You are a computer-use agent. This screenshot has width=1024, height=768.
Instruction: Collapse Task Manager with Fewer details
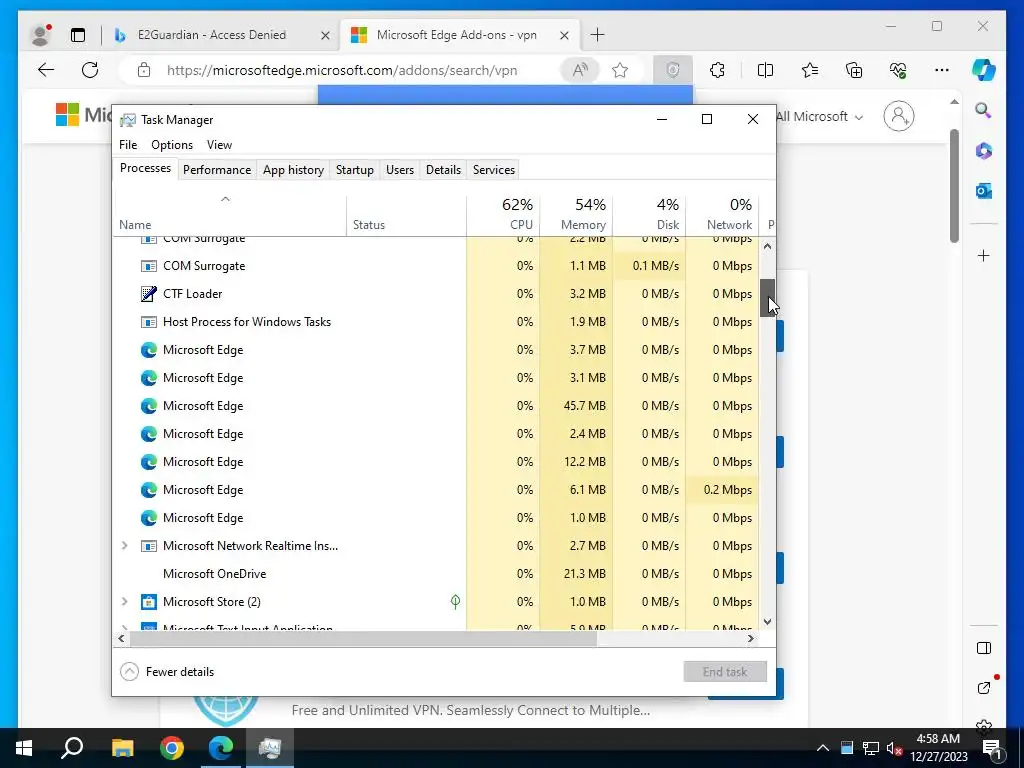pyautogui.click(x=168, y=671)
